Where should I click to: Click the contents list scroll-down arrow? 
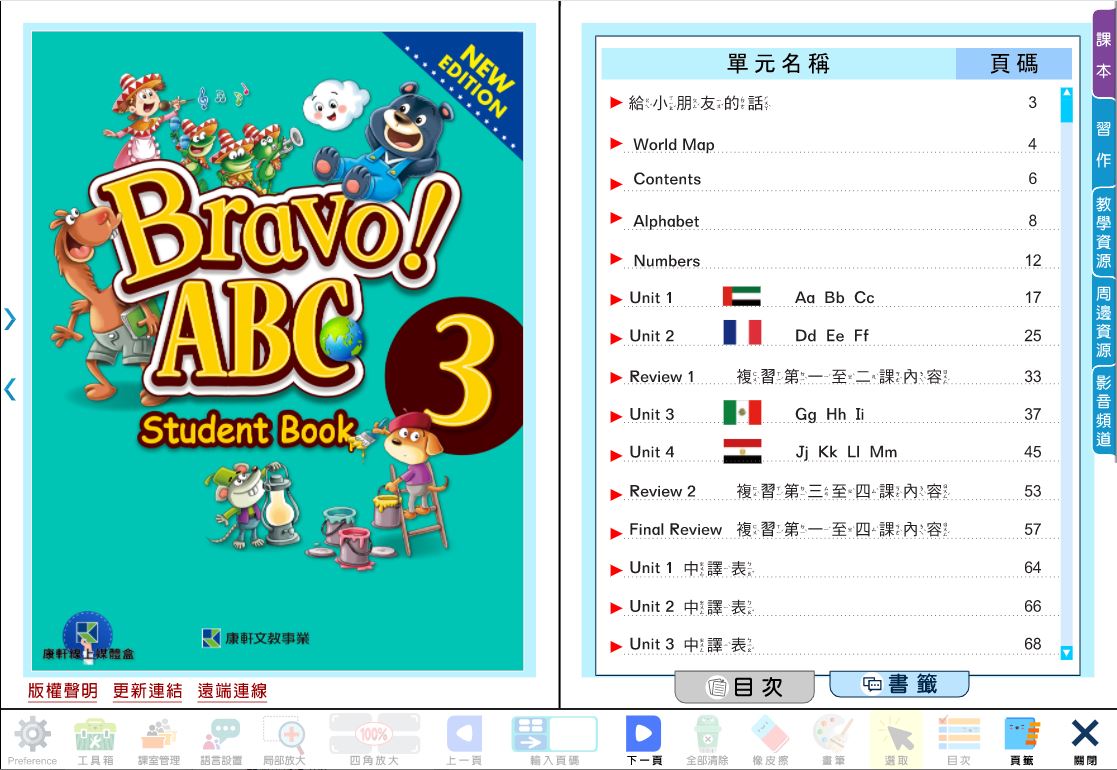coord(1066,652)
